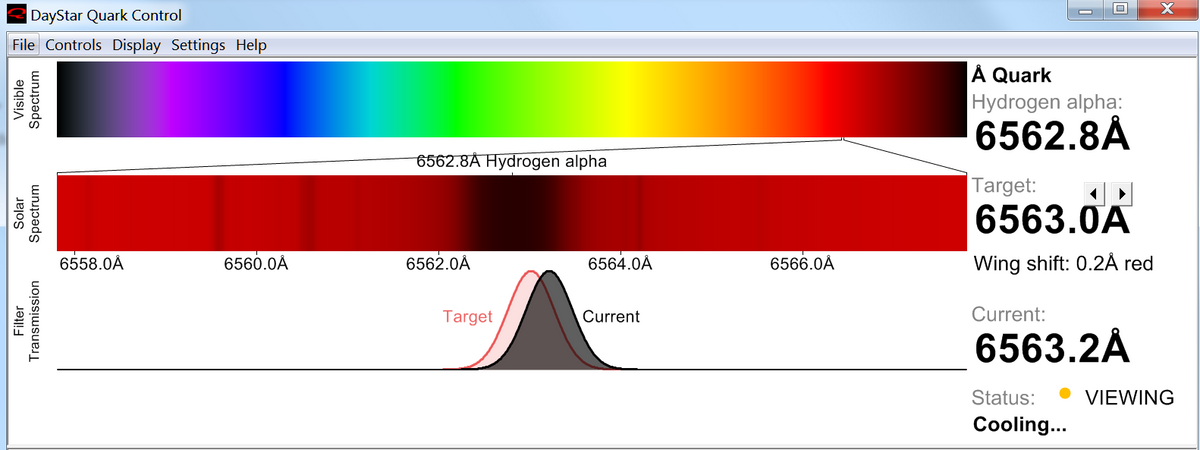Click the right arrow to increase target wavelength

click(1121, 193)
